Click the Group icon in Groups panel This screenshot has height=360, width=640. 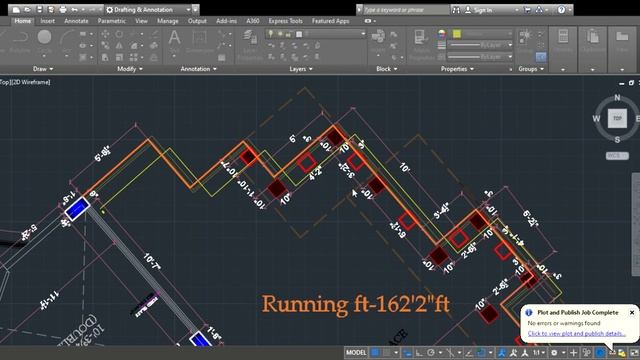(525, 39)
